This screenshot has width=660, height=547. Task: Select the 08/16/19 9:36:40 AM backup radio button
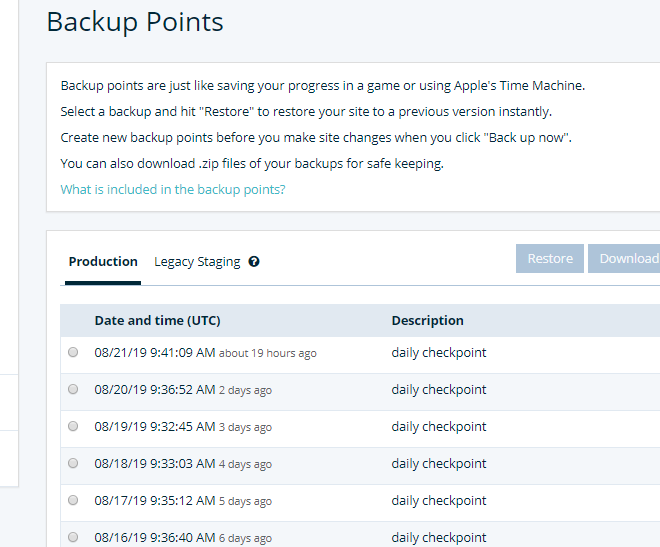73,537
